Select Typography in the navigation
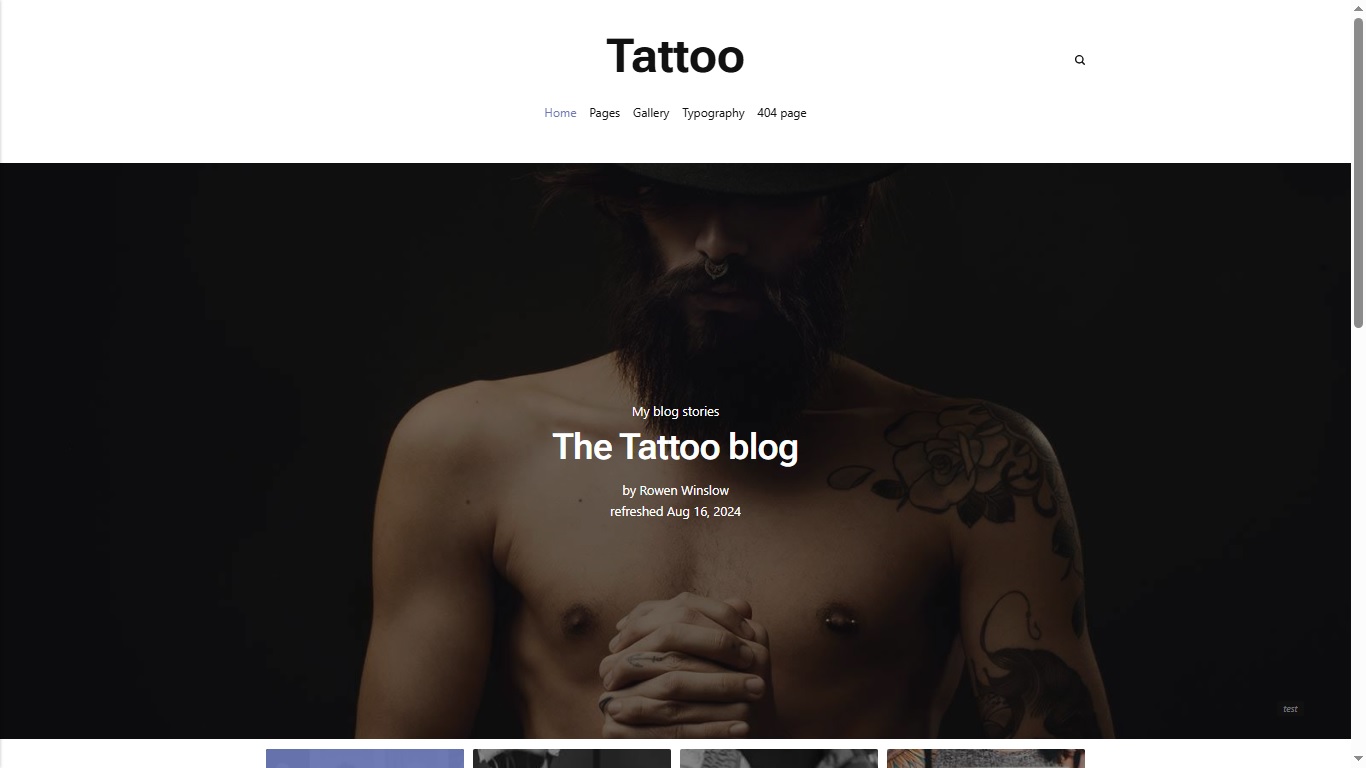Screen dimensions: 1366x768 pos(713,113)
